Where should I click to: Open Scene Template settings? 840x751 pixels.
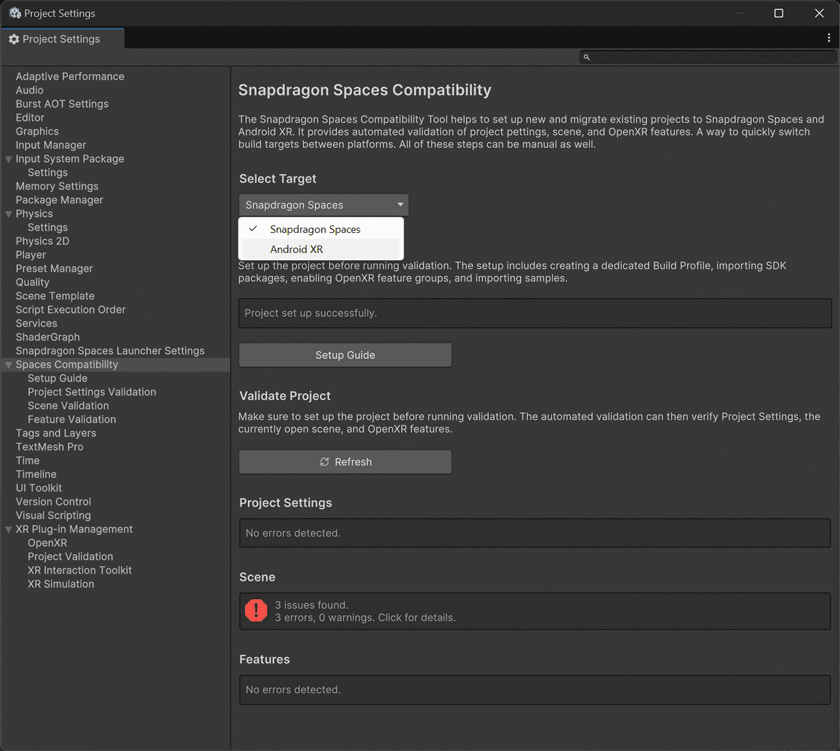tap(55, 296)
